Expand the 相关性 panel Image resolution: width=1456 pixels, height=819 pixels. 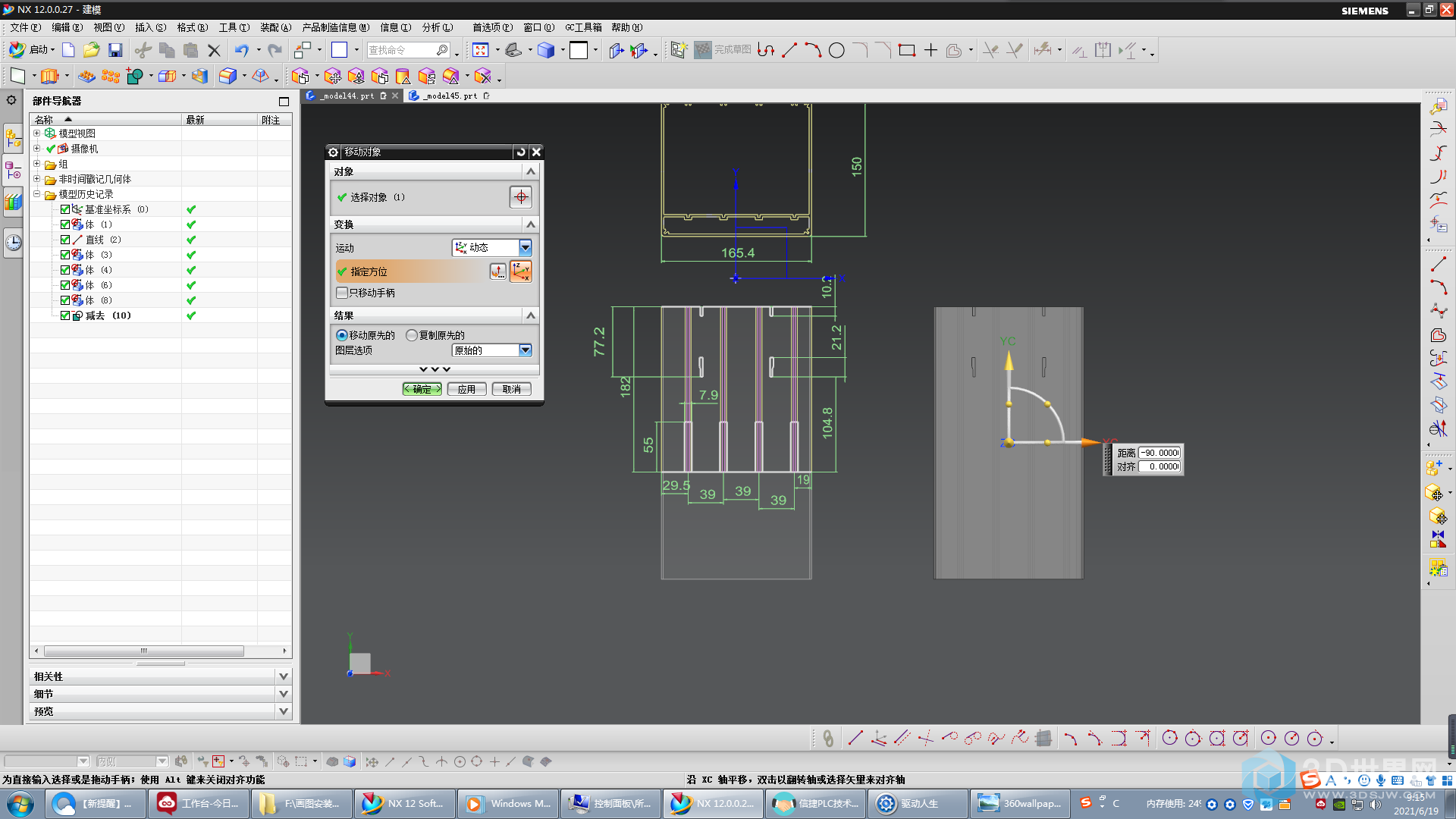283,676
